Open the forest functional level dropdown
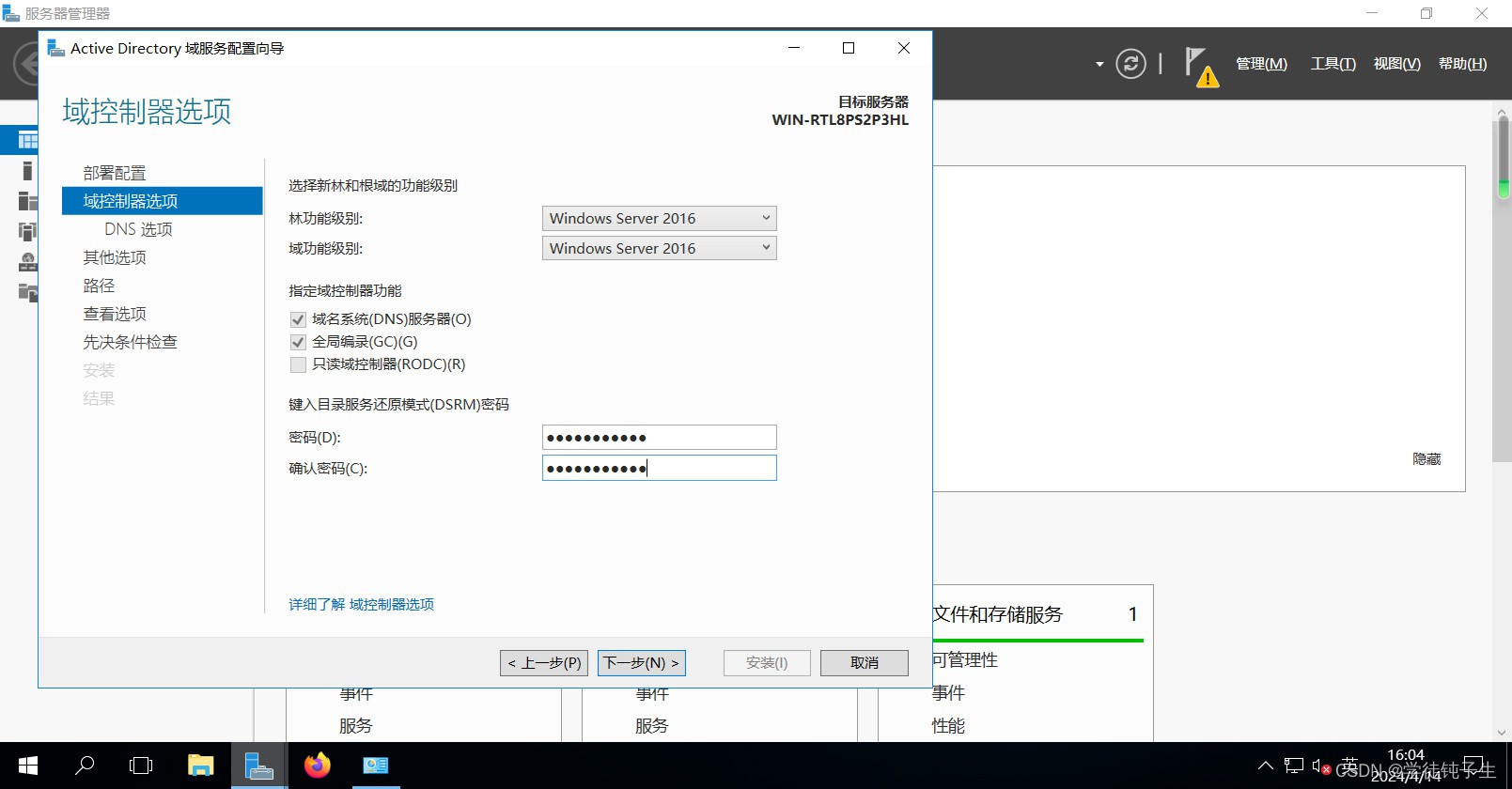The image size is (1512, 789). tap(660, 218)
